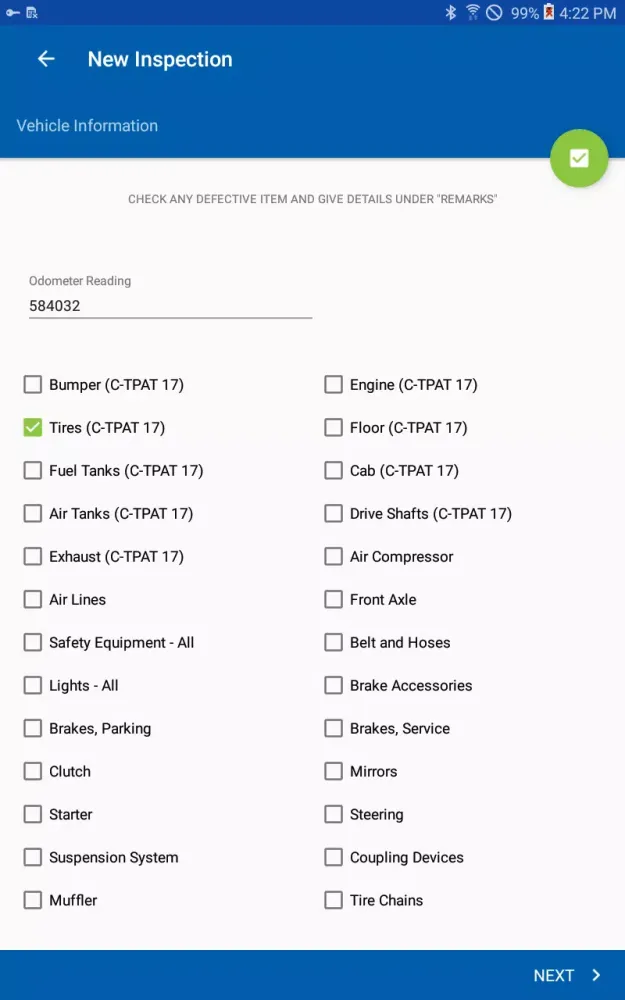Check the Air Compressor item
This screenshot has height=1000, width=625.
pyautogui.click(x=333, y=556)
